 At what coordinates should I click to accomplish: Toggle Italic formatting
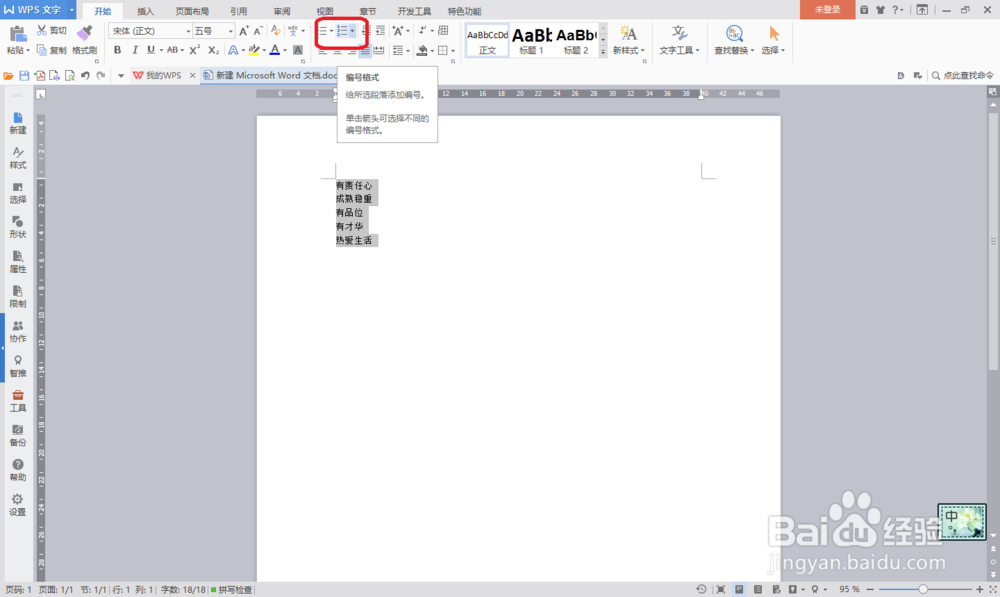[135, 50]
